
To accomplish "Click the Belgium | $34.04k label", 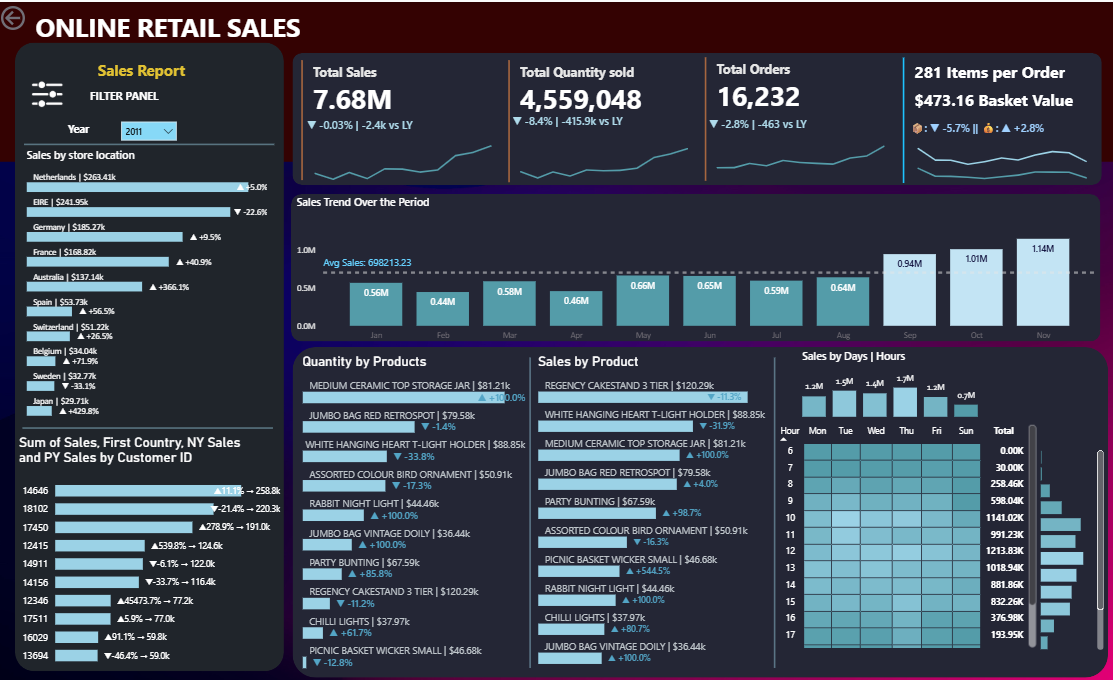I will coord(65,351).
